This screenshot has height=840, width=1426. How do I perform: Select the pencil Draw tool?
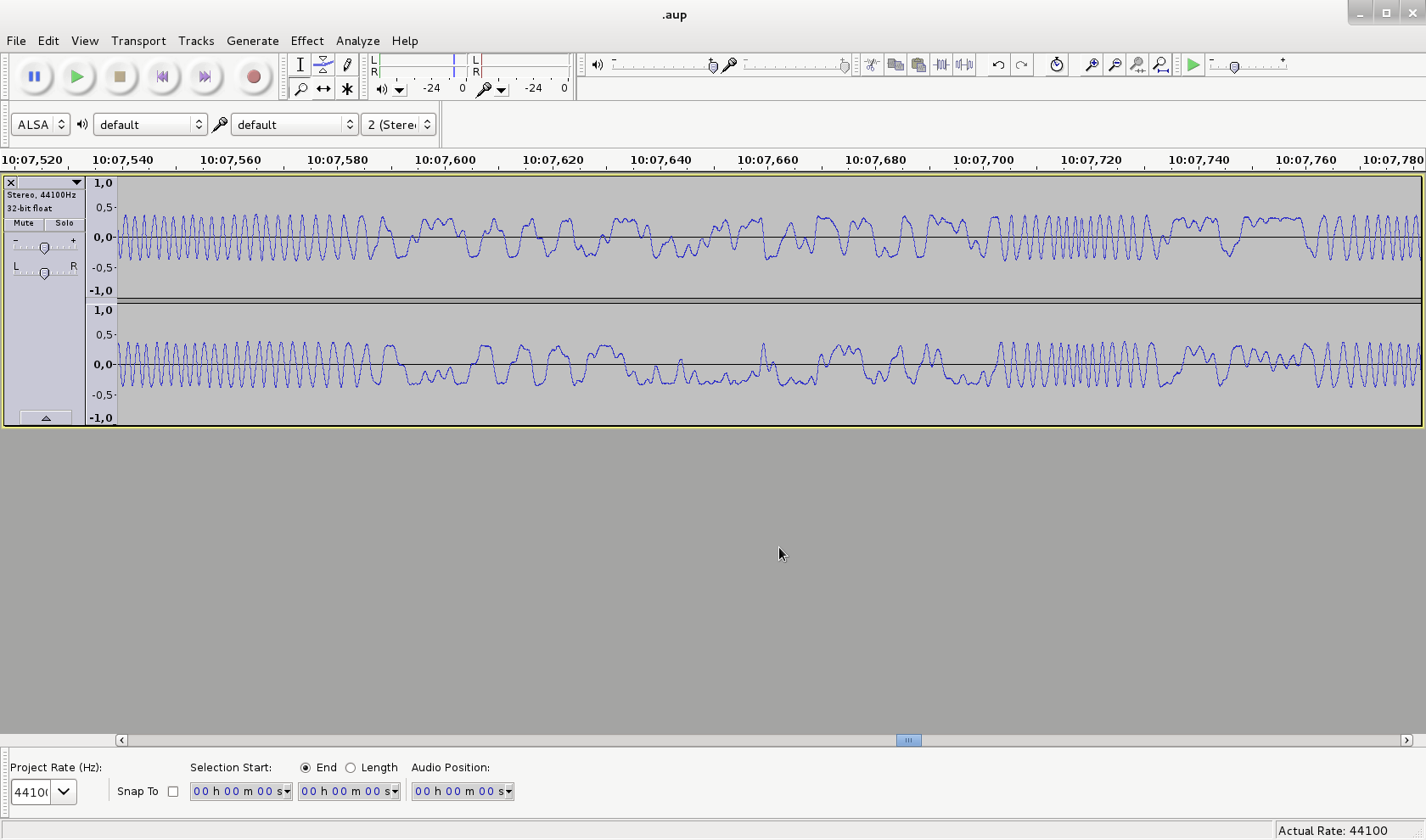[x=347, y=64]
